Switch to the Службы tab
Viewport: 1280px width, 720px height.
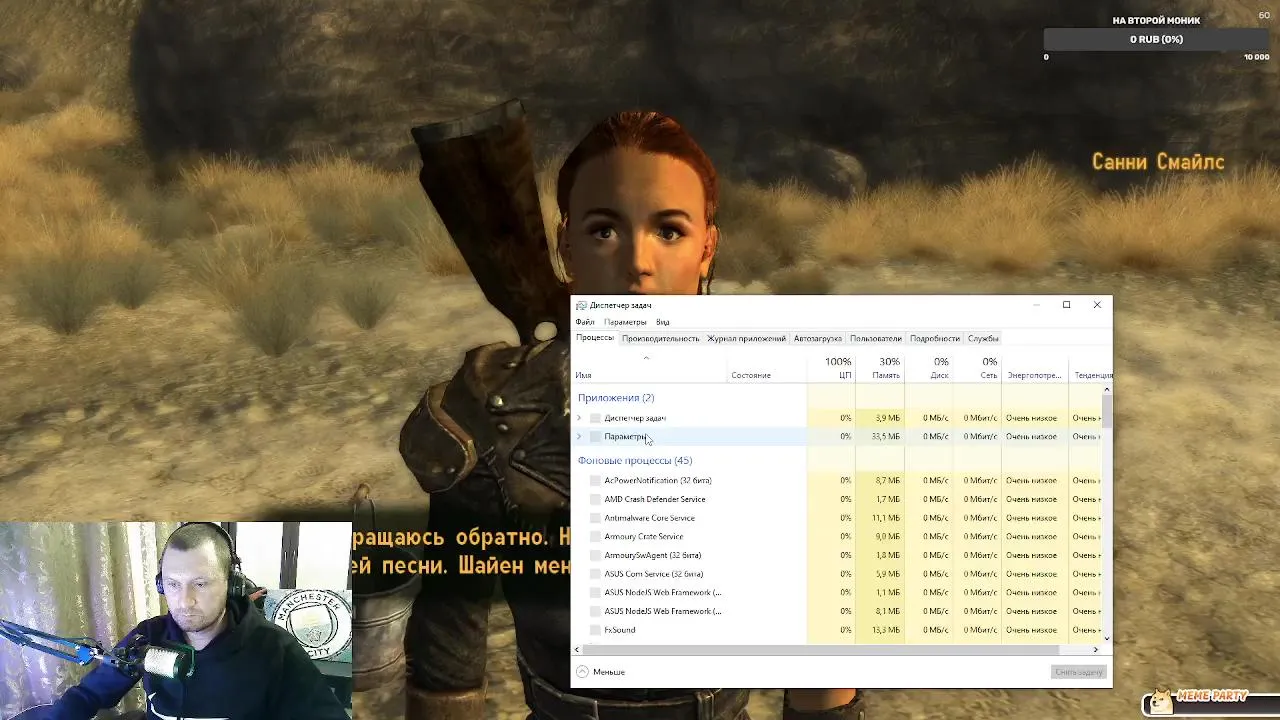(x=983, y=338)
